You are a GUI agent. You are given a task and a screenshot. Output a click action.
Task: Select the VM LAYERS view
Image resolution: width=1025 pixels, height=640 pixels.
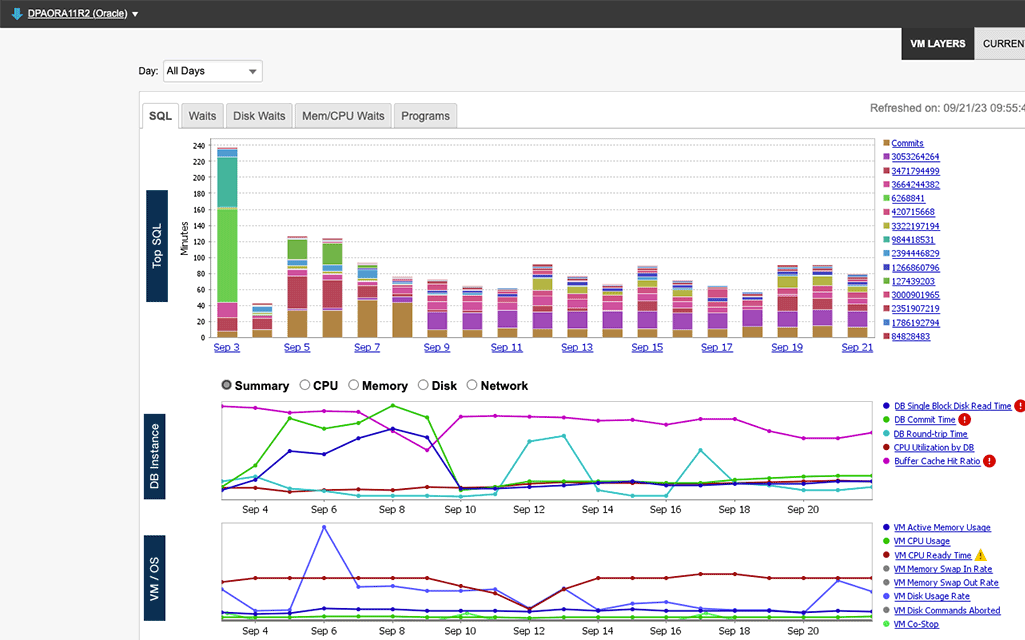point(937,43)
